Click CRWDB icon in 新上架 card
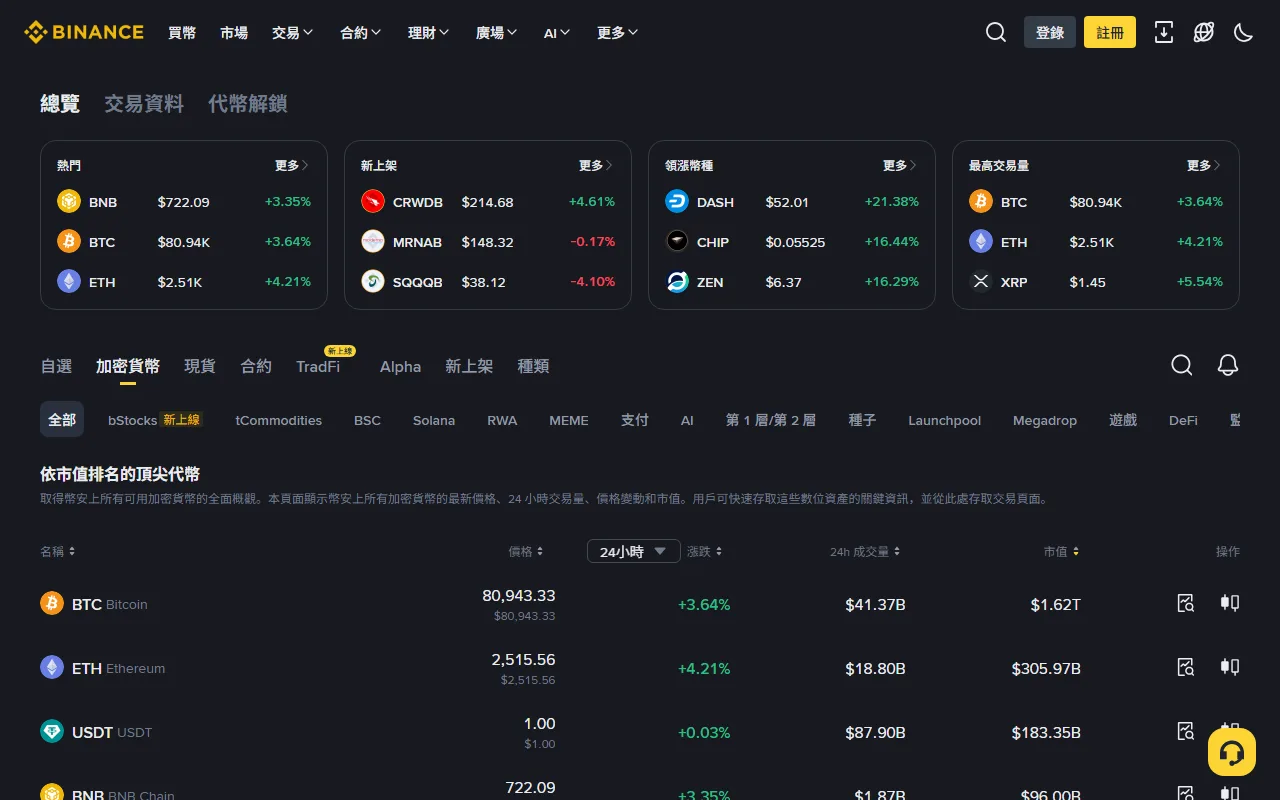The width and height of the screenshot is (1280, 800). 373,201
